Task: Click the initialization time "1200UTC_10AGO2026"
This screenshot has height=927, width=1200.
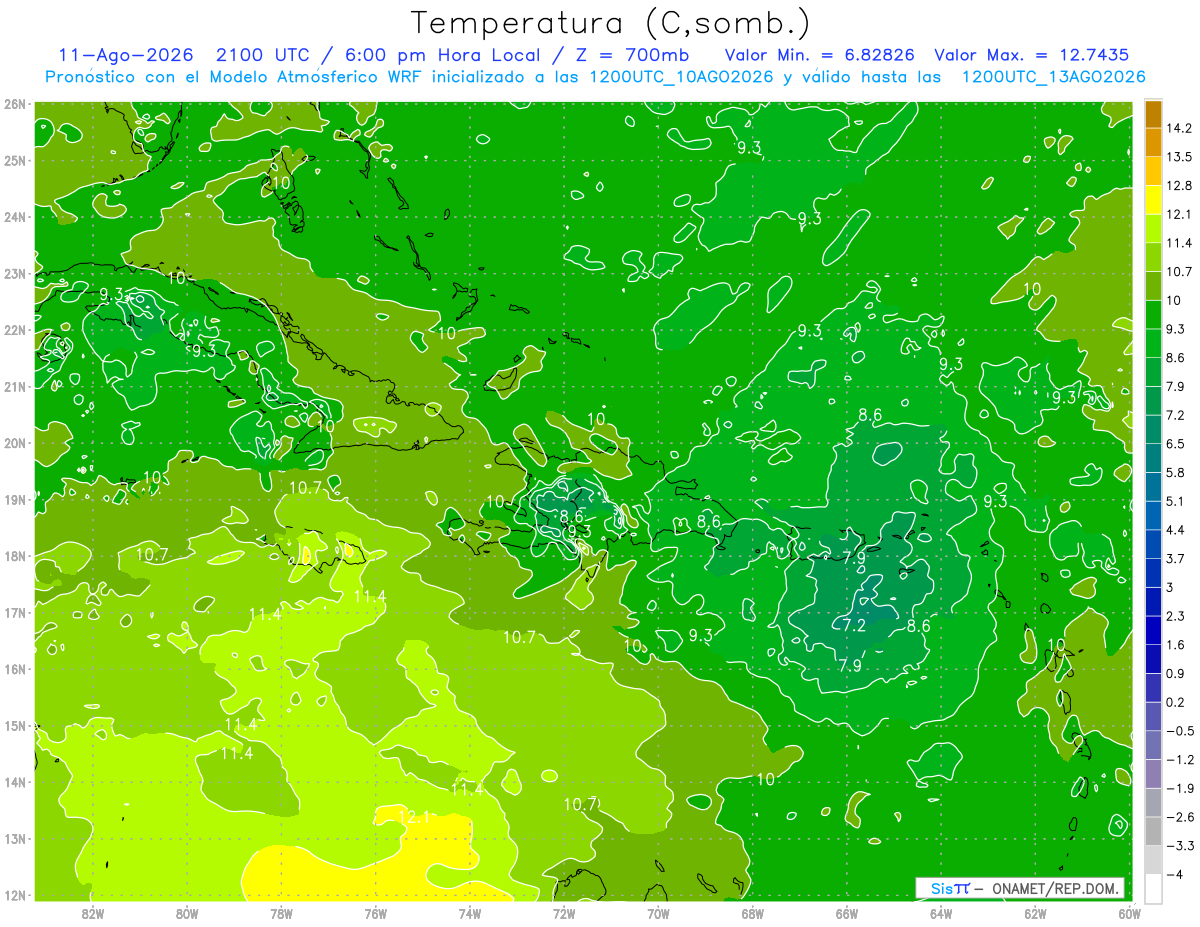Action: [x=681, y=76]
